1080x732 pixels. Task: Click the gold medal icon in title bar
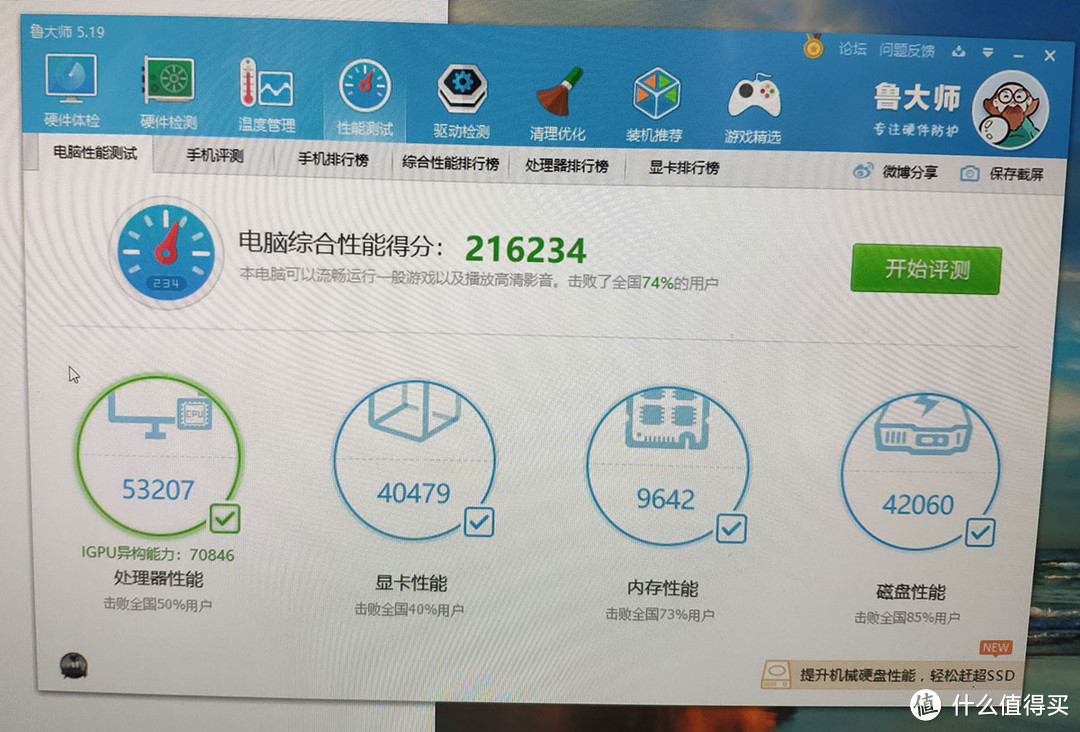pyautogui.click(x=813, y=47)
